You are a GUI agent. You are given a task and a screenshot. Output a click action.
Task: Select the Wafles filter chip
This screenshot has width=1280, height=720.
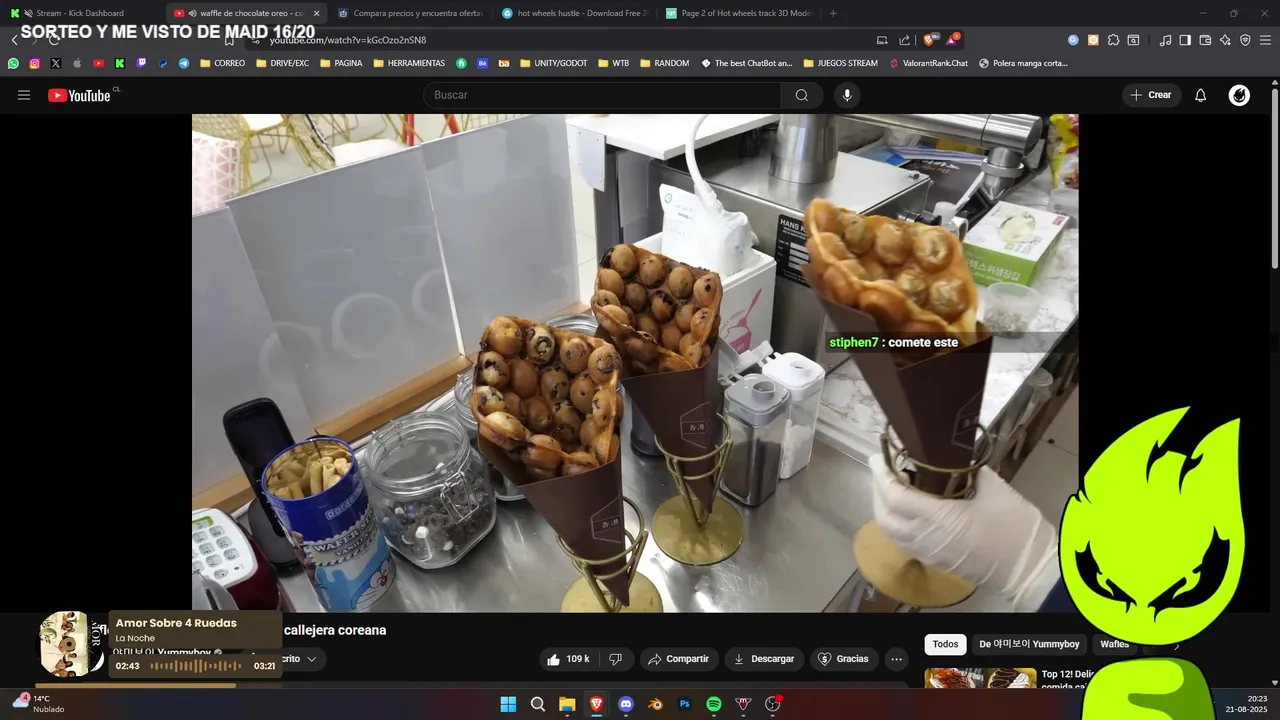[1114, 644]
